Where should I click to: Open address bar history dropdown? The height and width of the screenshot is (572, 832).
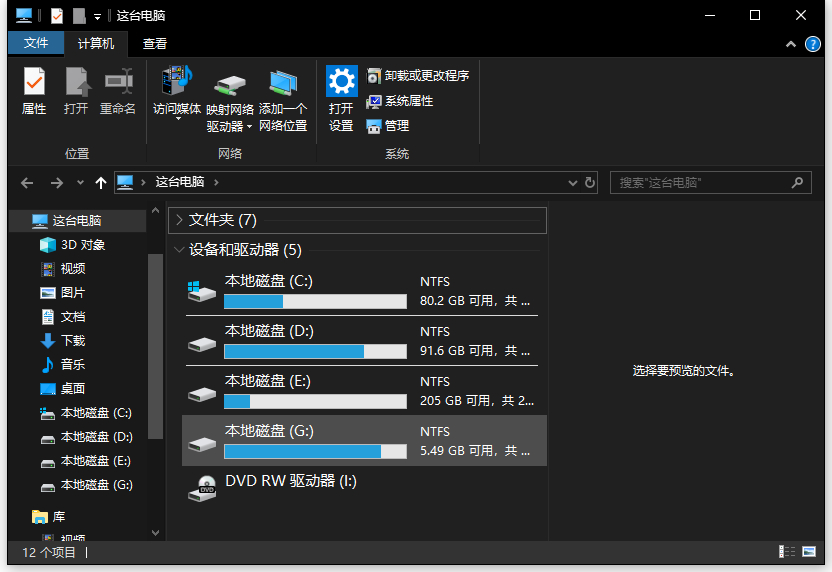(573, 183)
